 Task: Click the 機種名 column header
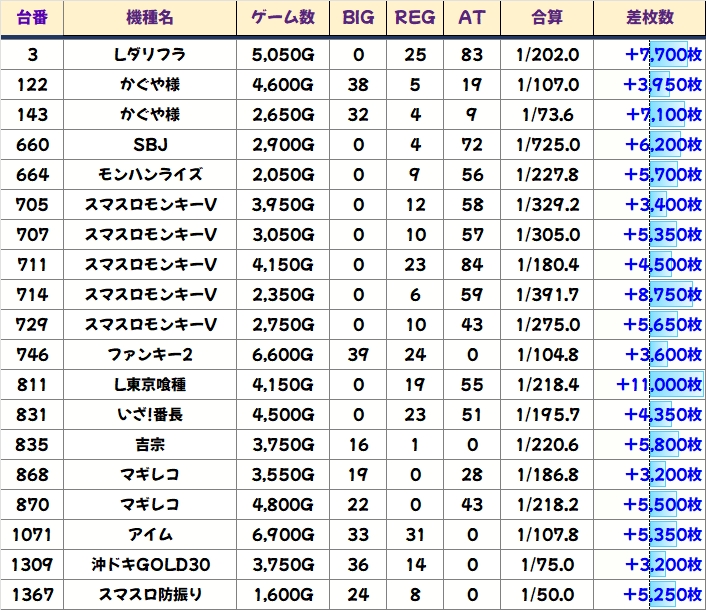tap(150, 18)
